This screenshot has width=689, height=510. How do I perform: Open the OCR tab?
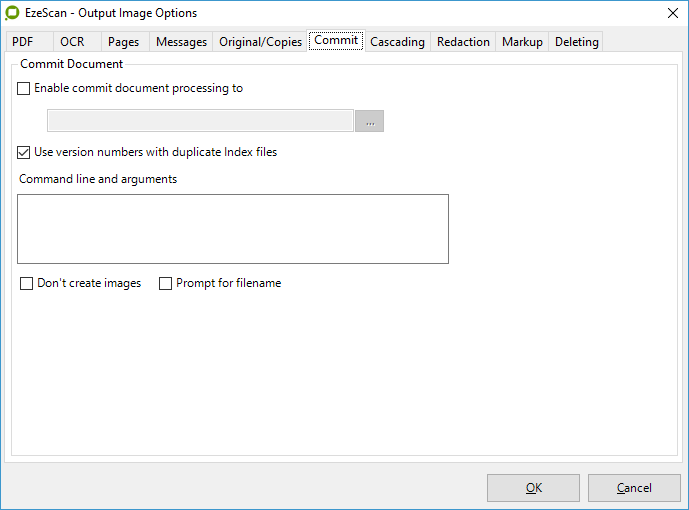click(72, 42)
